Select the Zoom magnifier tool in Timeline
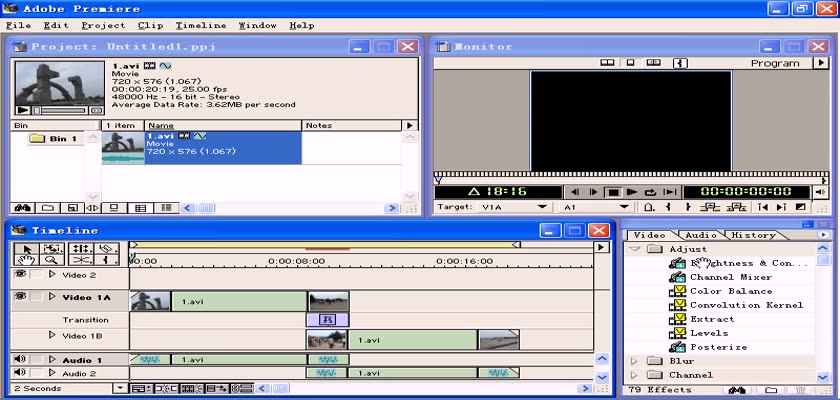Viewport: 840px width, 400px height. [53, 260]
